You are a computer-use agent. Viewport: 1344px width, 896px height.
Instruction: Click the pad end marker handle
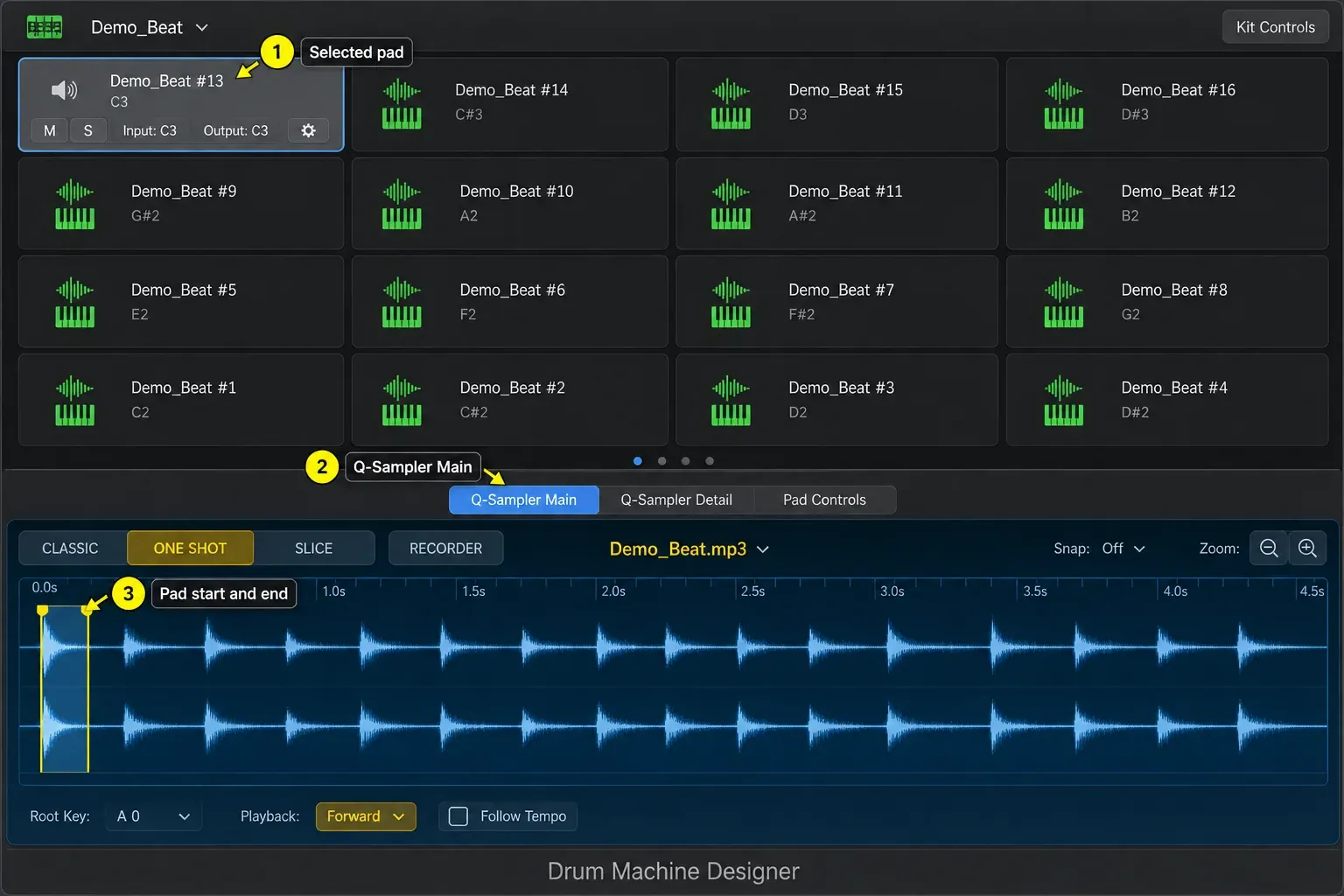(x=87, y=610)
